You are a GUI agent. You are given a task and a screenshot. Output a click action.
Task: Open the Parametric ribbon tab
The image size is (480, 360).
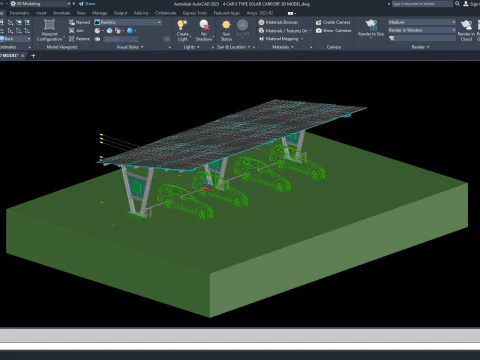[20, 13]
